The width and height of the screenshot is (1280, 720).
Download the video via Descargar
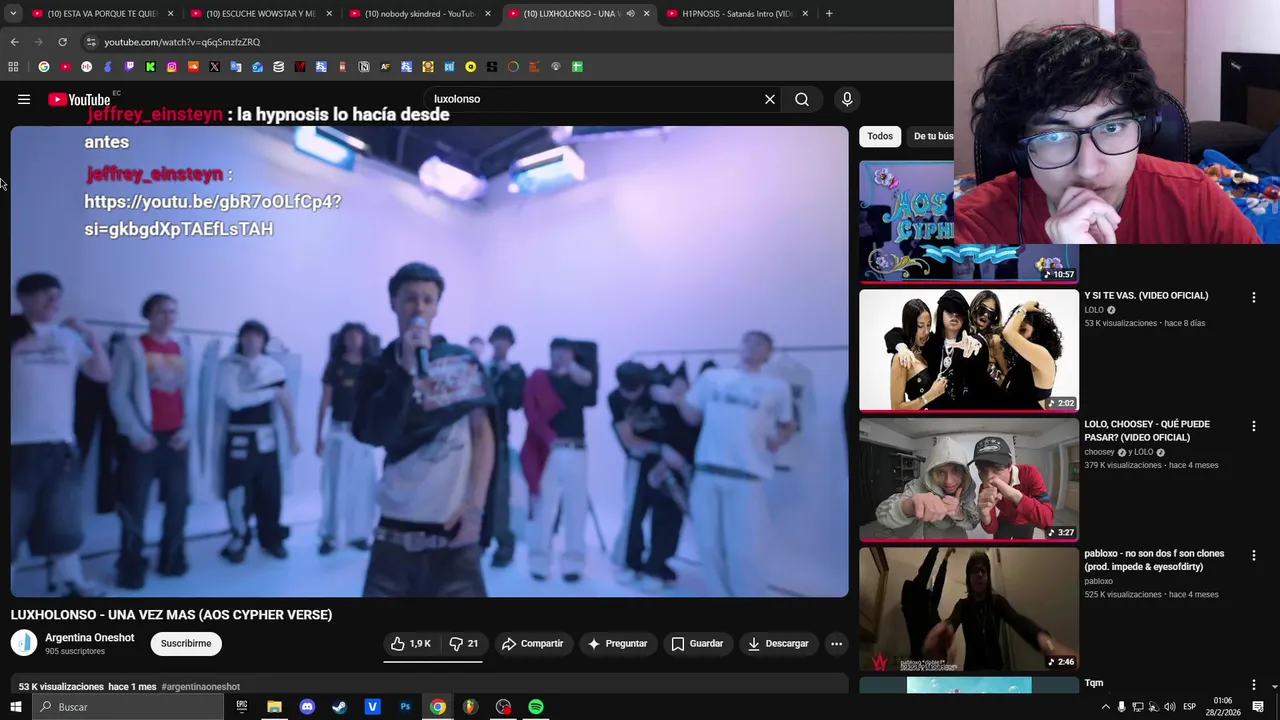(x=778, y=643)
